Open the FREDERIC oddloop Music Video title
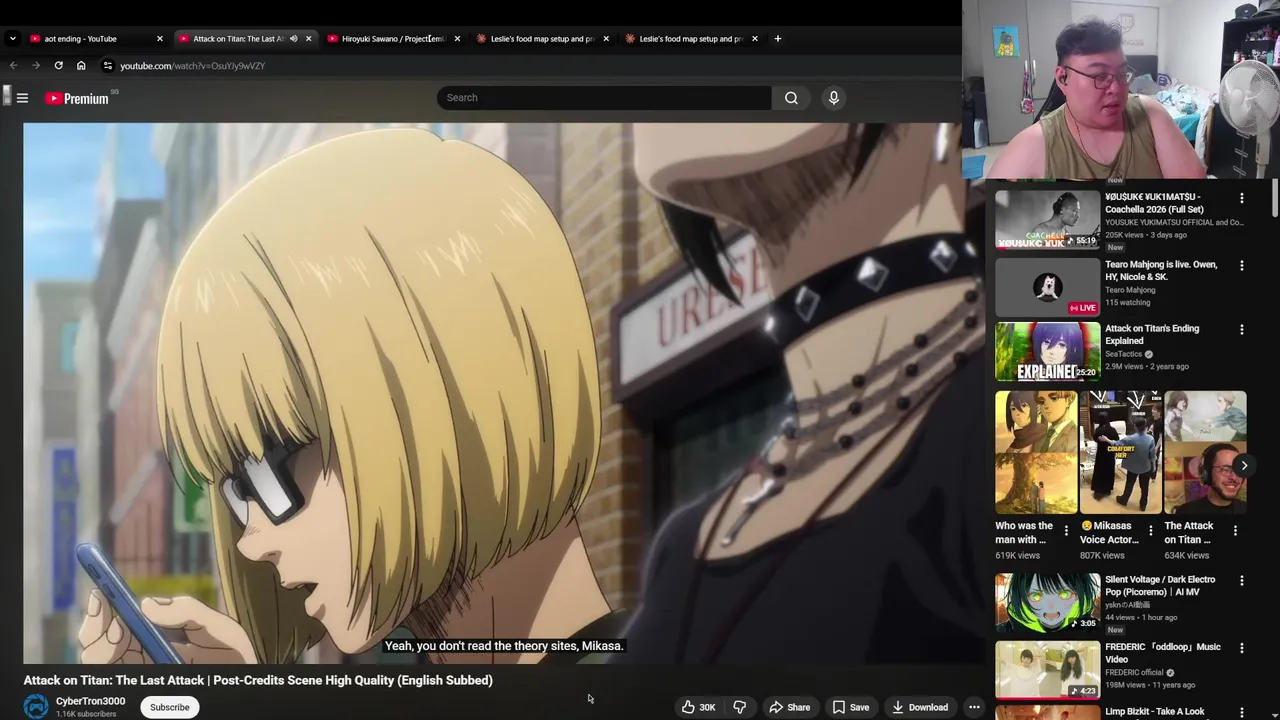Viewport: 1280px width, 720px height. pos(1163,653)
